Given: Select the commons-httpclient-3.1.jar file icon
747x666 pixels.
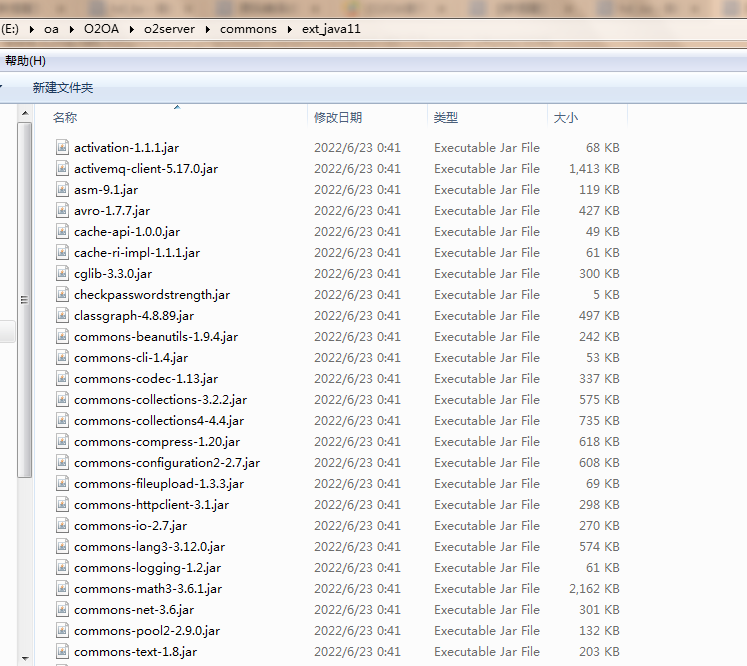Looking at the screenshot, I should pos(62,505).
